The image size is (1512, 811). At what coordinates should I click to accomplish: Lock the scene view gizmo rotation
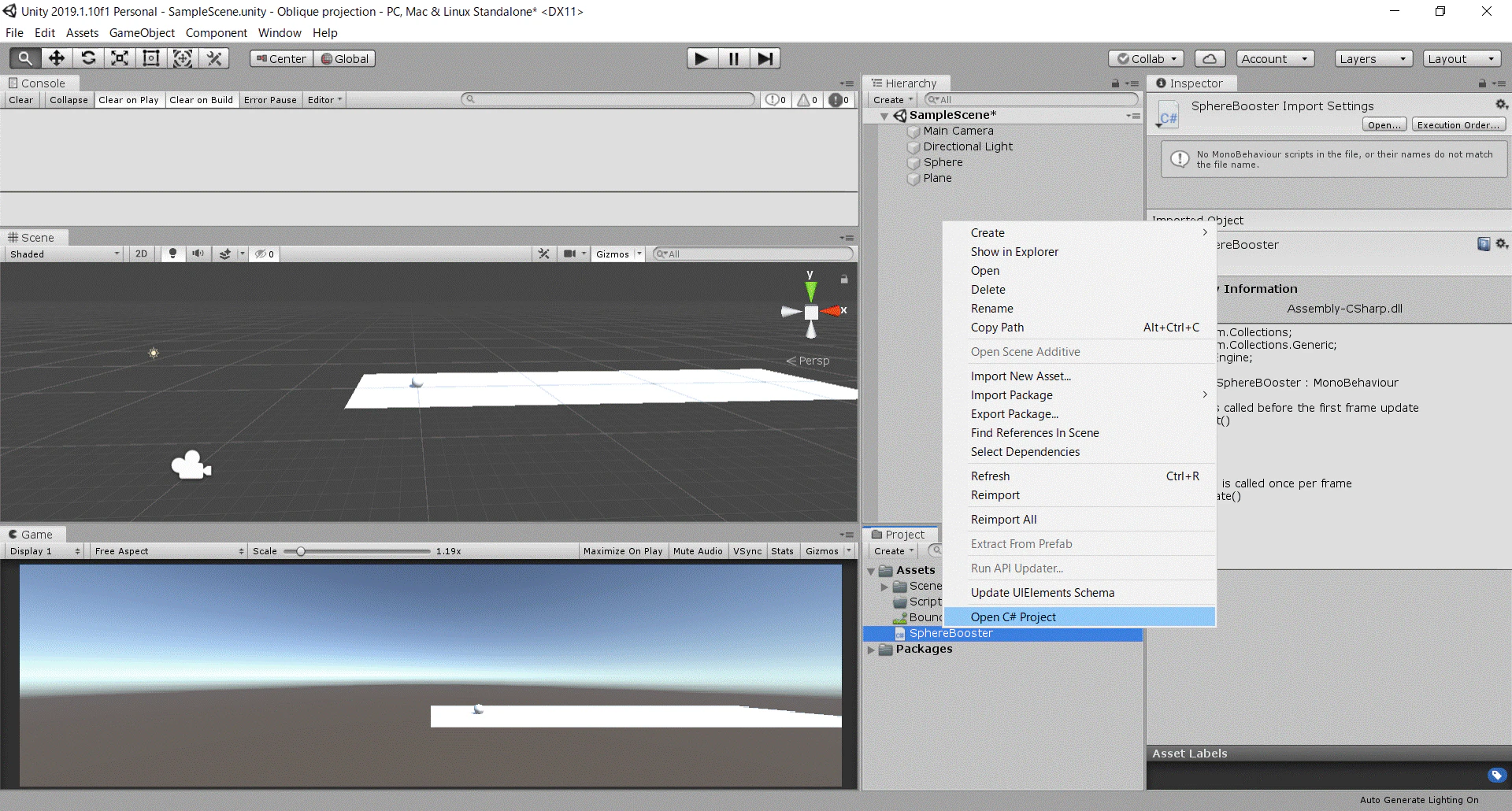tap(844, 280)
